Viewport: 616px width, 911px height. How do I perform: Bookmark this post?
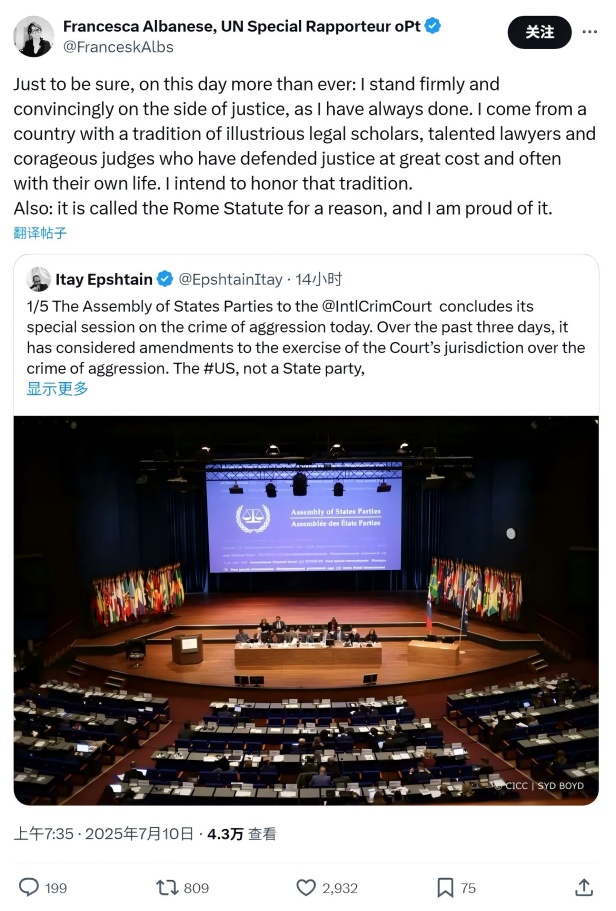[445, 887]
